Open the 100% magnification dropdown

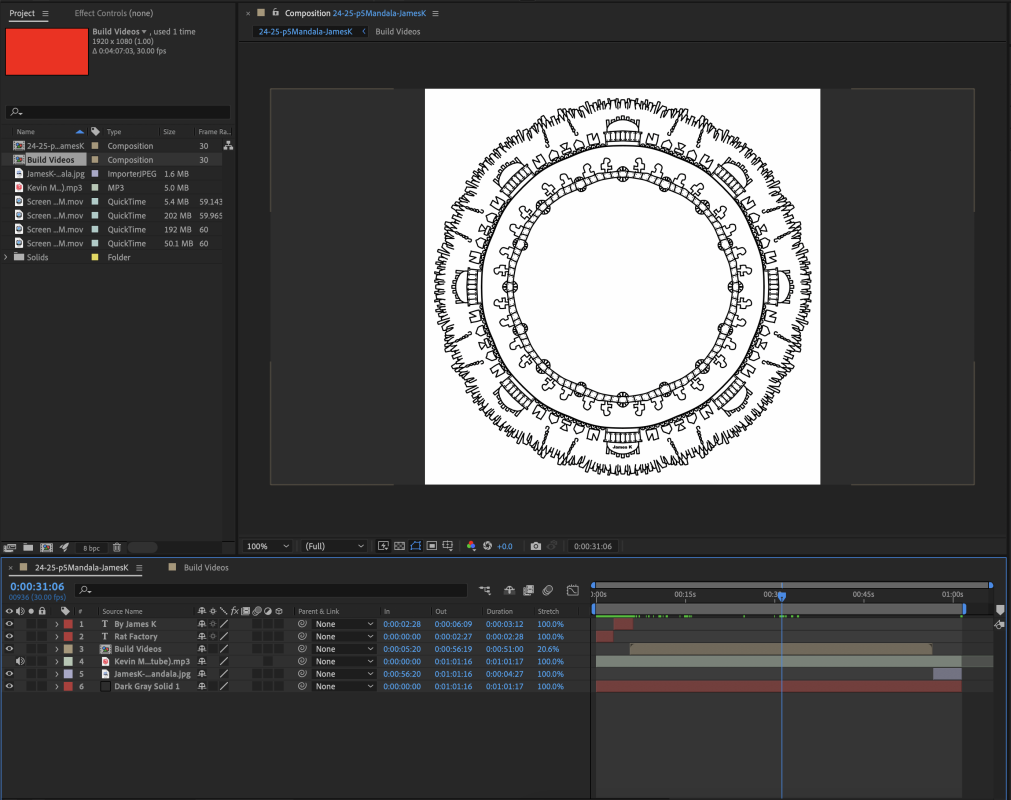[268, 546]
